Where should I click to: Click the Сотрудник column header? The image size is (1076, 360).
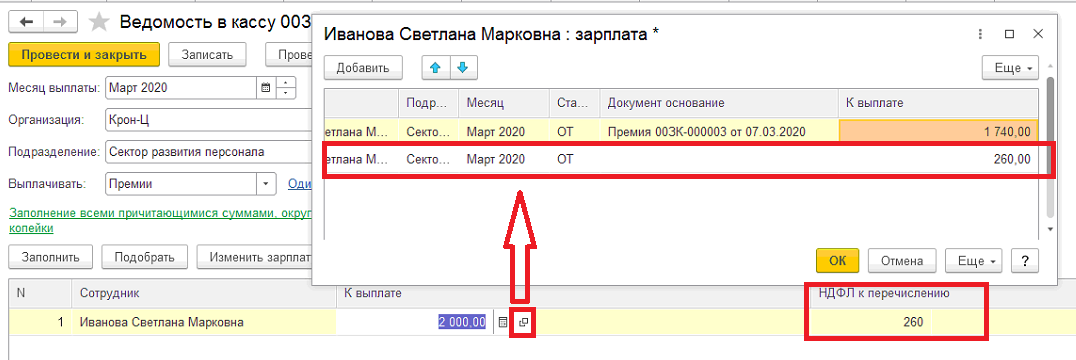(x=204, y=293)
